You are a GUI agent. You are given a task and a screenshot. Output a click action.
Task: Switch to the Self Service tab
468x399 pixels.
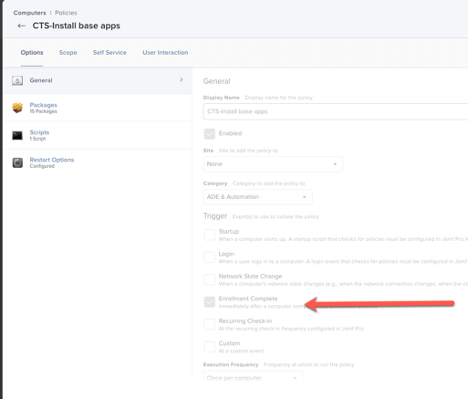[x=110, y=53]
